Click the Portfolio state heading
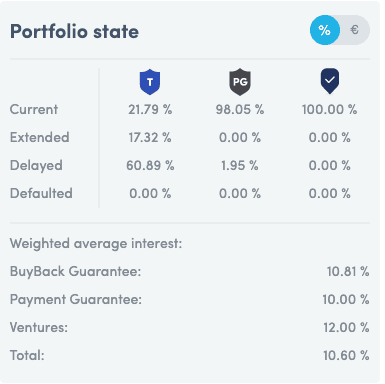 point(74,31)
